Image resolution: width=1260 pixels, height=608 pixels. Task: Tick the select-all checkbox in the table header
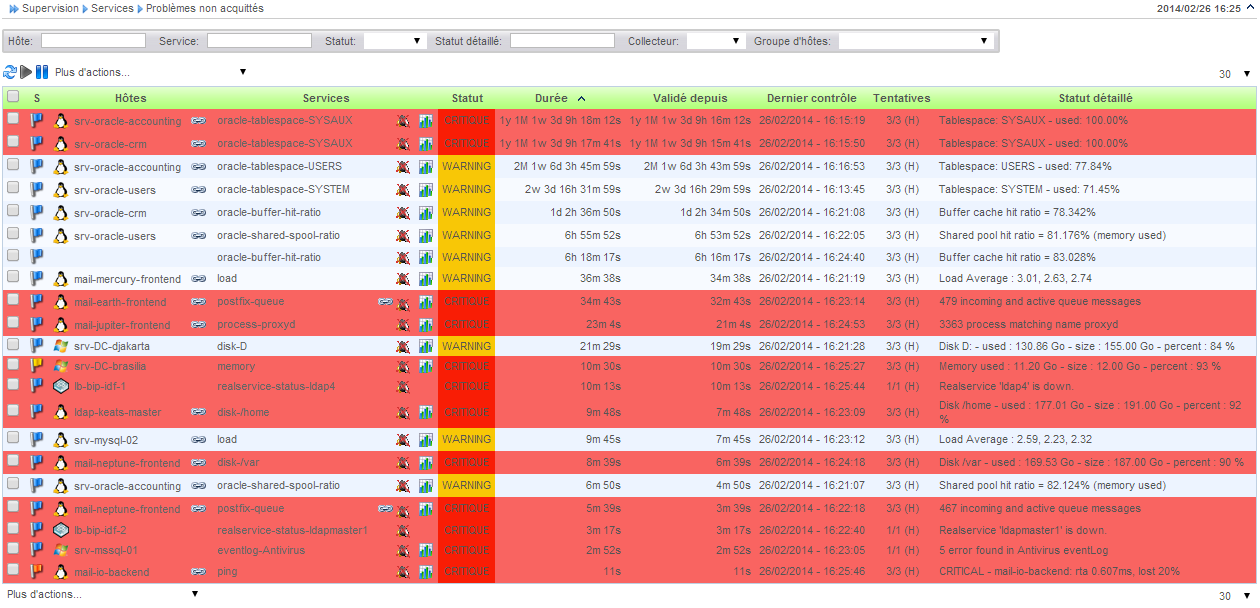tap(13, 97)
